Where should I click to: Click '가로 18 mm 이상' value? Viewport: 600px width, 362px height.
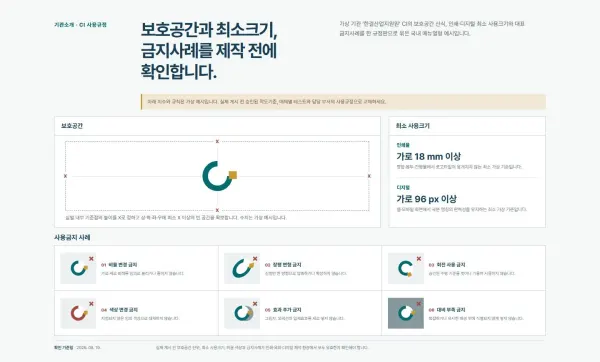429,157
